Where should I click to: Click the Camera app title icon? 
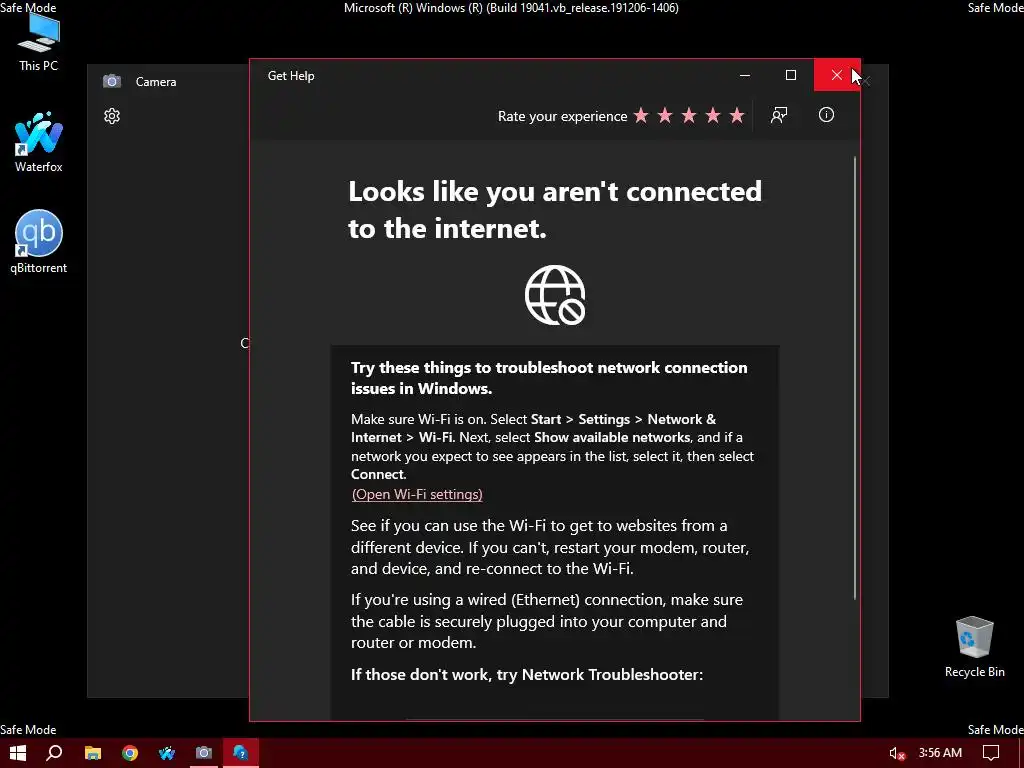pos(112,82)
